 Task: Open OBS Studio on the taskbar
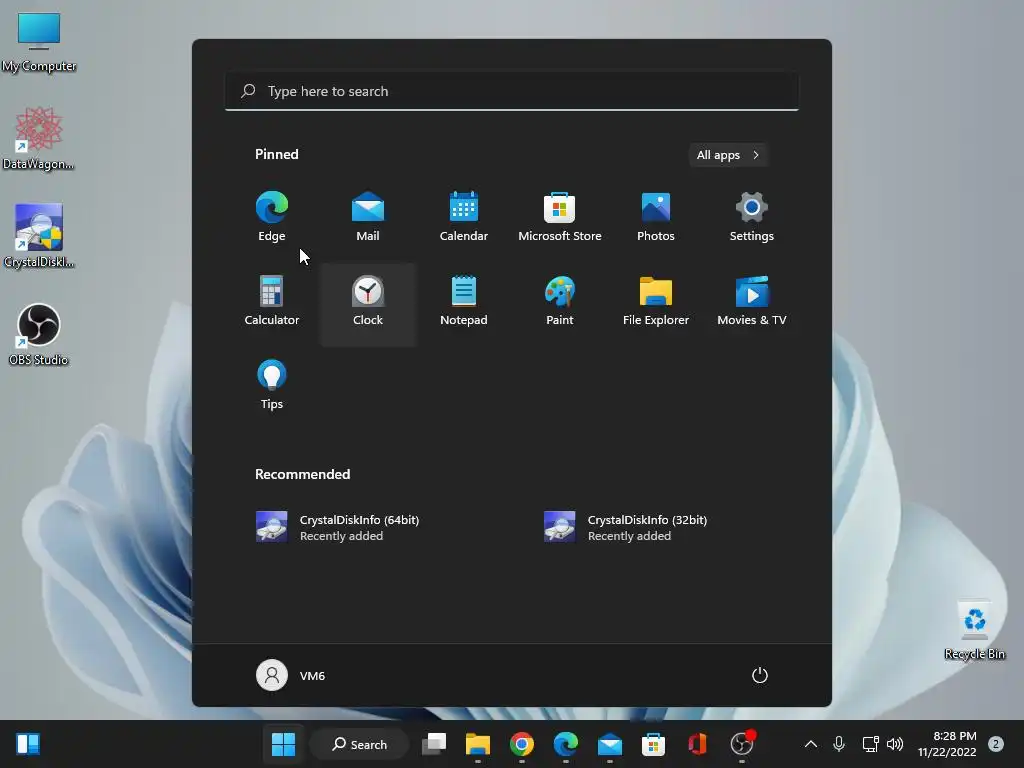pos(742,744)
